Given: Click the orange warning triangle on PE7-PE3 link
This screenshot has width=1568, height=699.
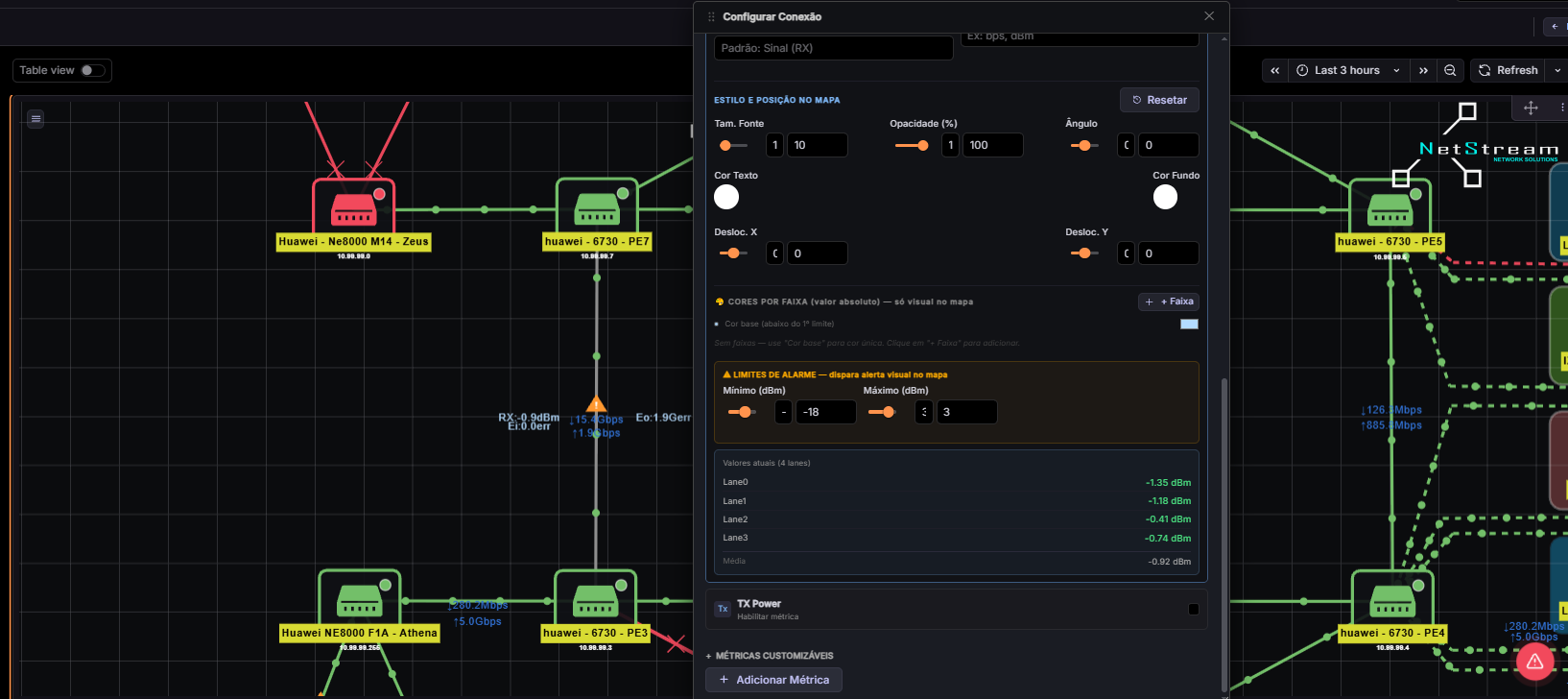Looking at the screenshot, I should pos(597,404).
